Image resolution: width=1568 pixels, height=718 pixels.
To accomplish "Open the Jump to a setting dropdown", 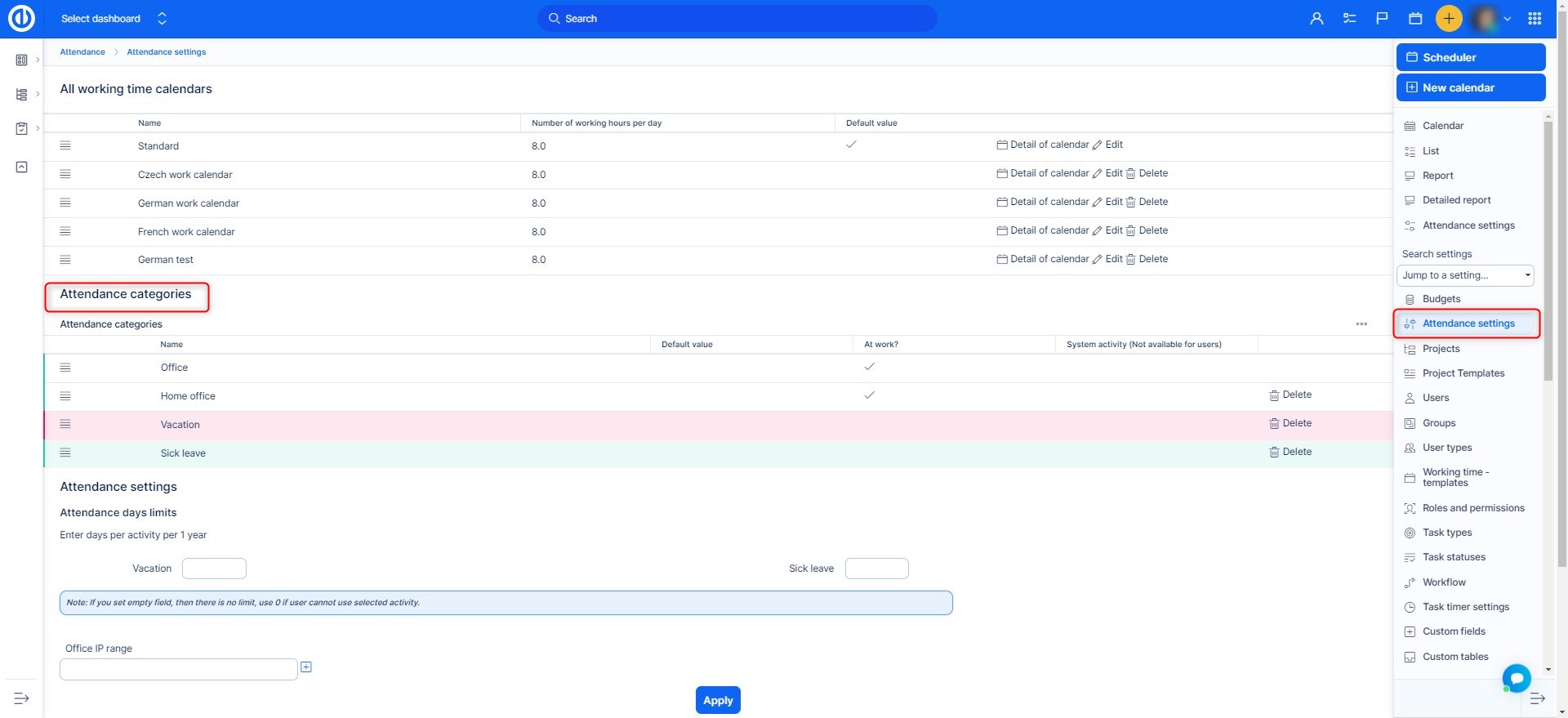I will pos(1465,275).
